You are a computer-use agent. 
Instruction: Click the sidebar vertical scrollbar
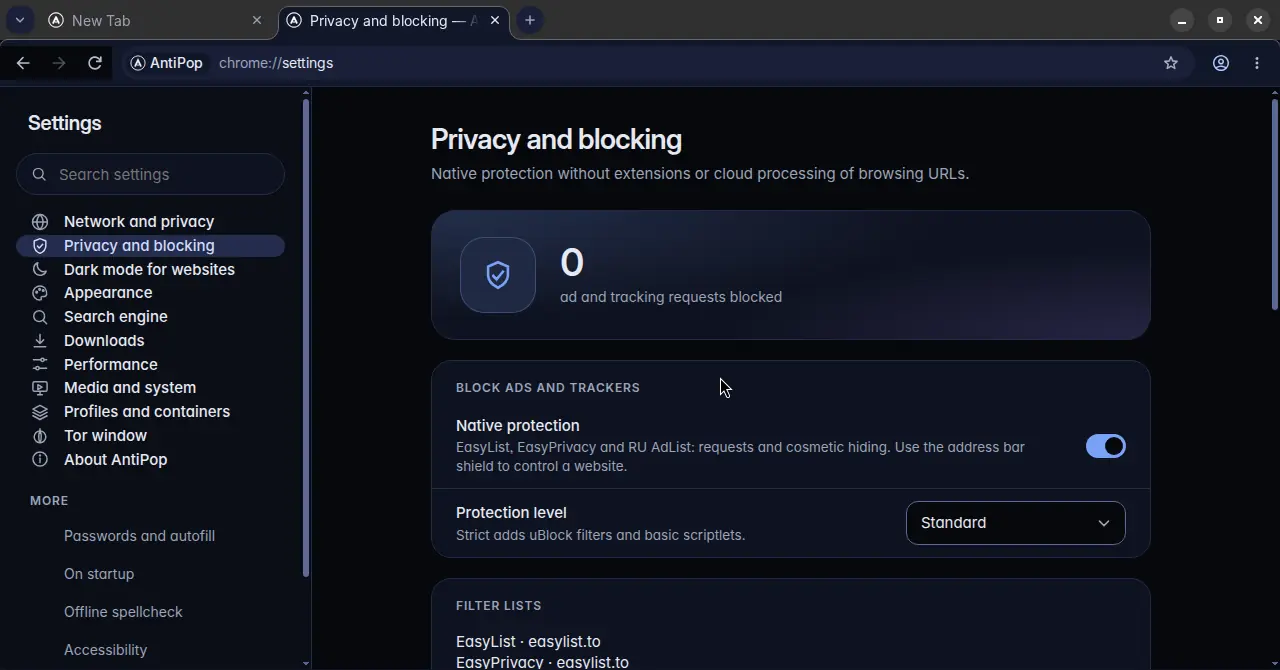point(305,338)
